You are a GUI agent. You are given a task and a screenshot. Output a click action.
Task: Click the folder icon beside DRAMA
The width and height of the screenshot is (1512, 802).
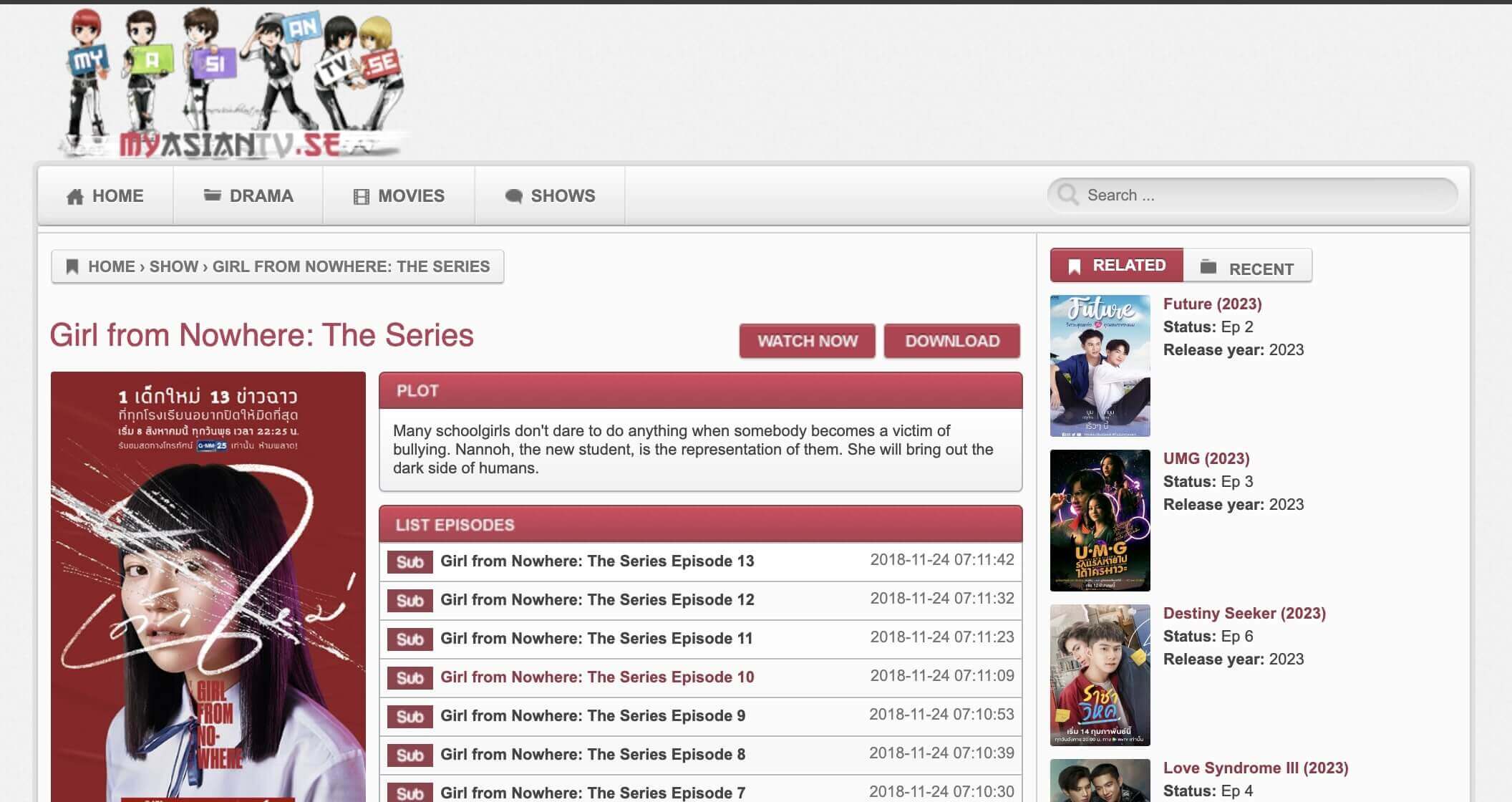pyautogui.click(x=212, y=195)
